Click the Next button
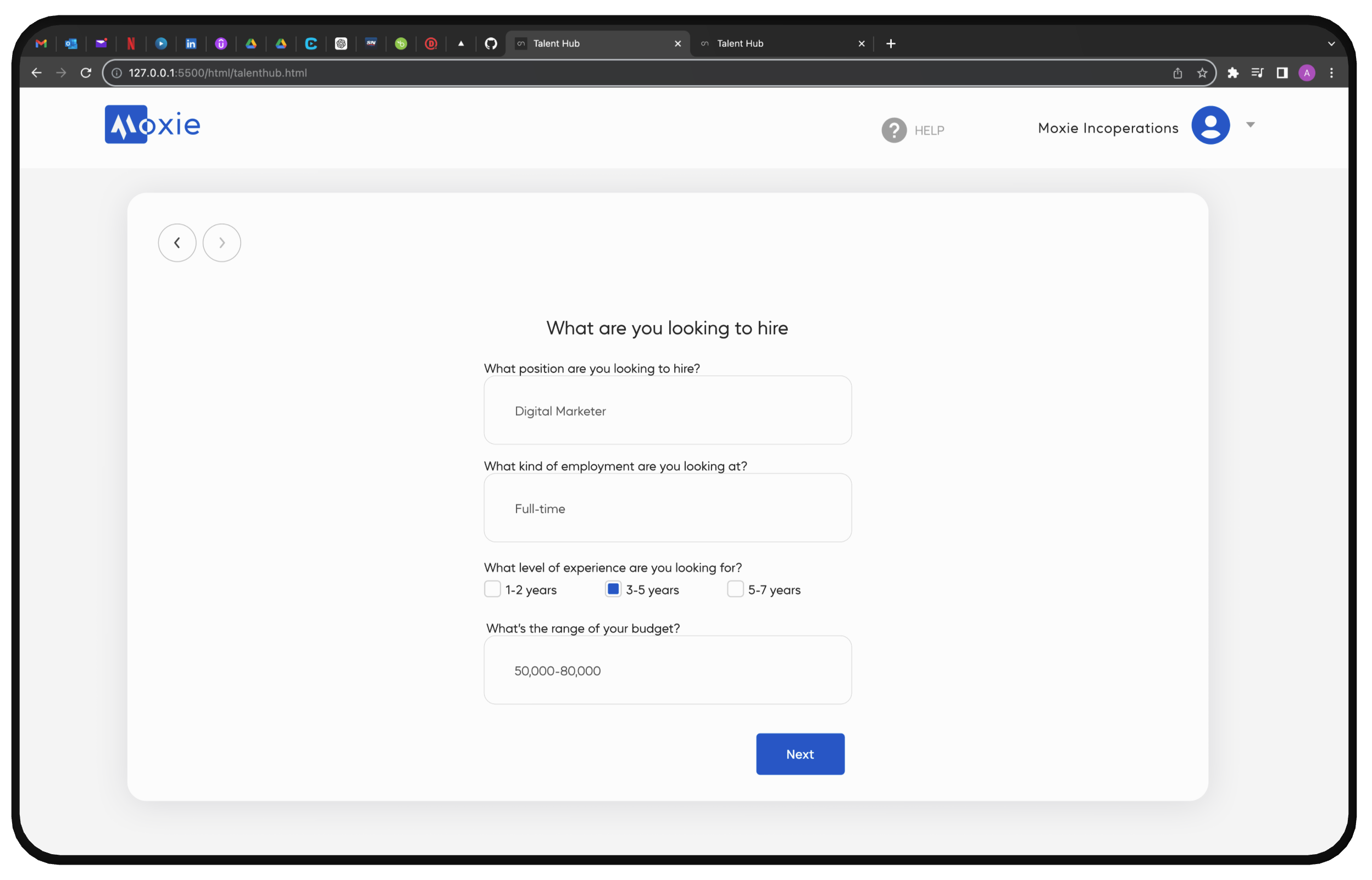Viewport: 1372px width, 880px height. click(x=800, y=754)
